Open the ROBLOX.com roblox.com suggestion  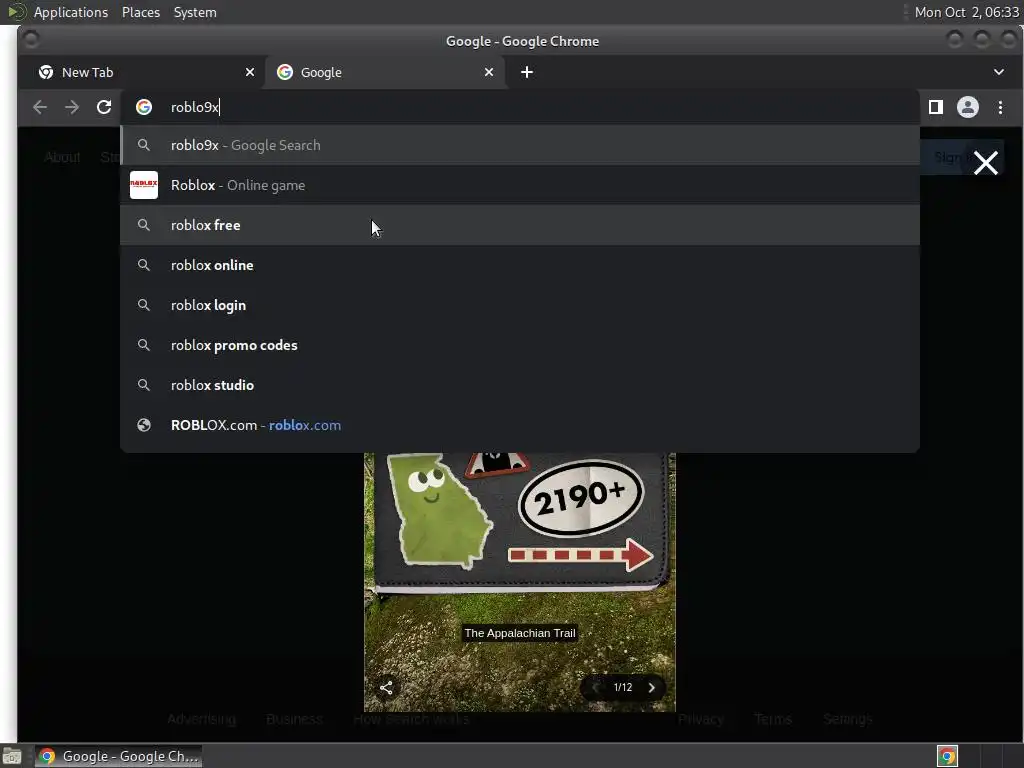520,425
